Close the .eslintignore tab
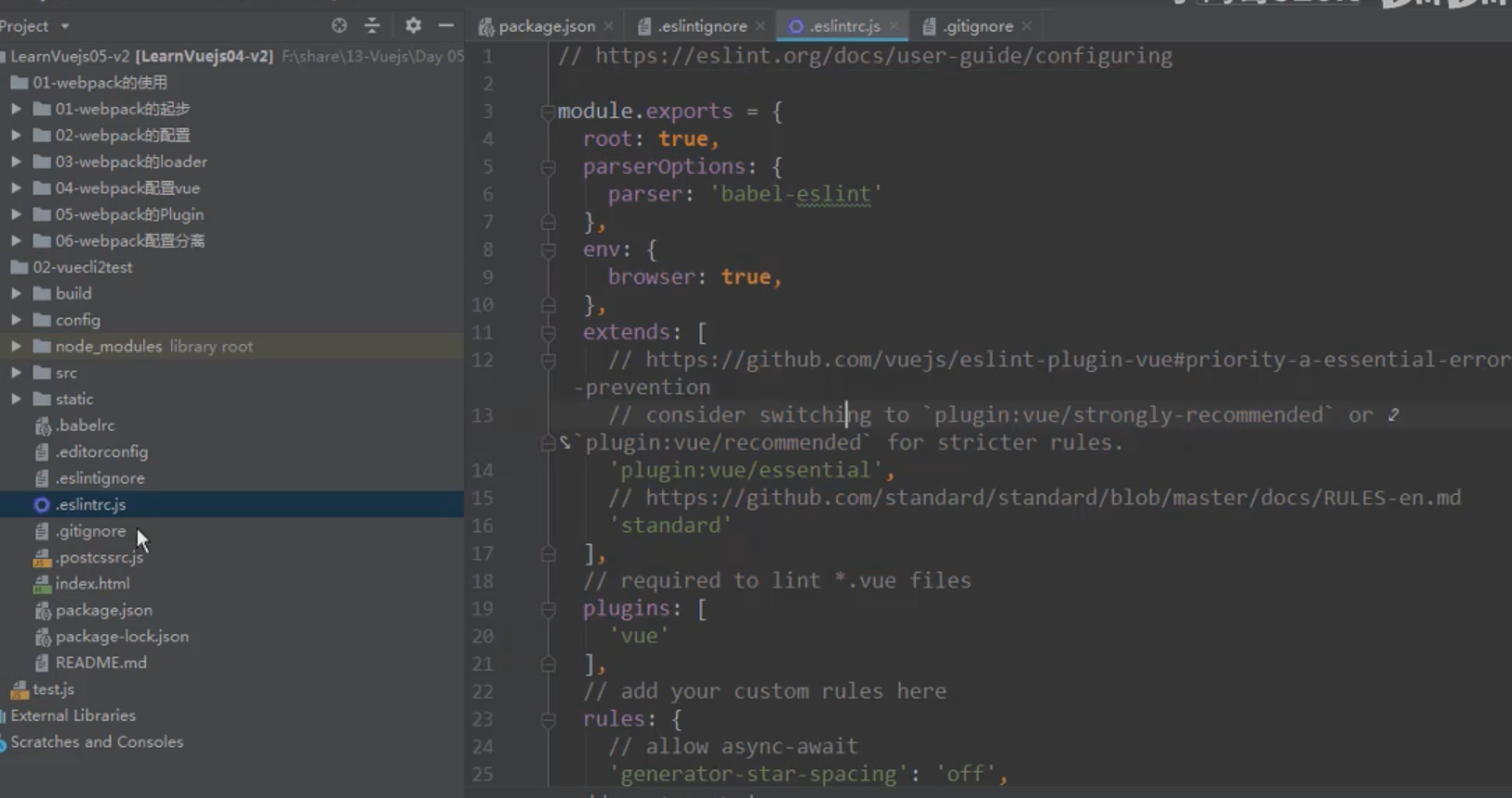 pyautogui.click(x=761, y=26)
